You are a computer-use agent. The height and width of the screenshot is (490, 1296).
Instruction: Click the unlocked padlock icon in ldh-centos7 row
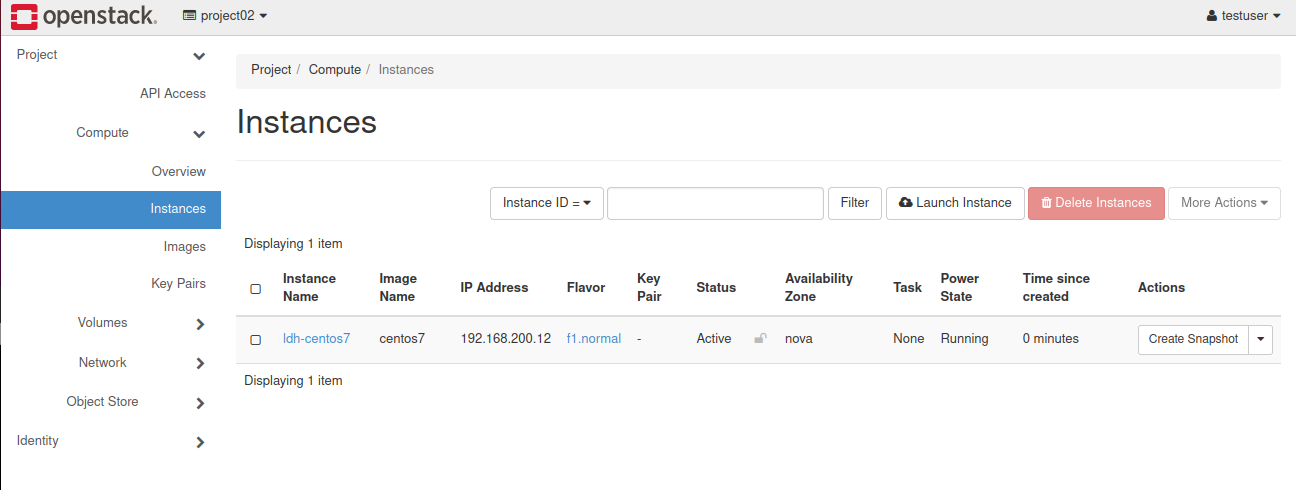[760, 339]
